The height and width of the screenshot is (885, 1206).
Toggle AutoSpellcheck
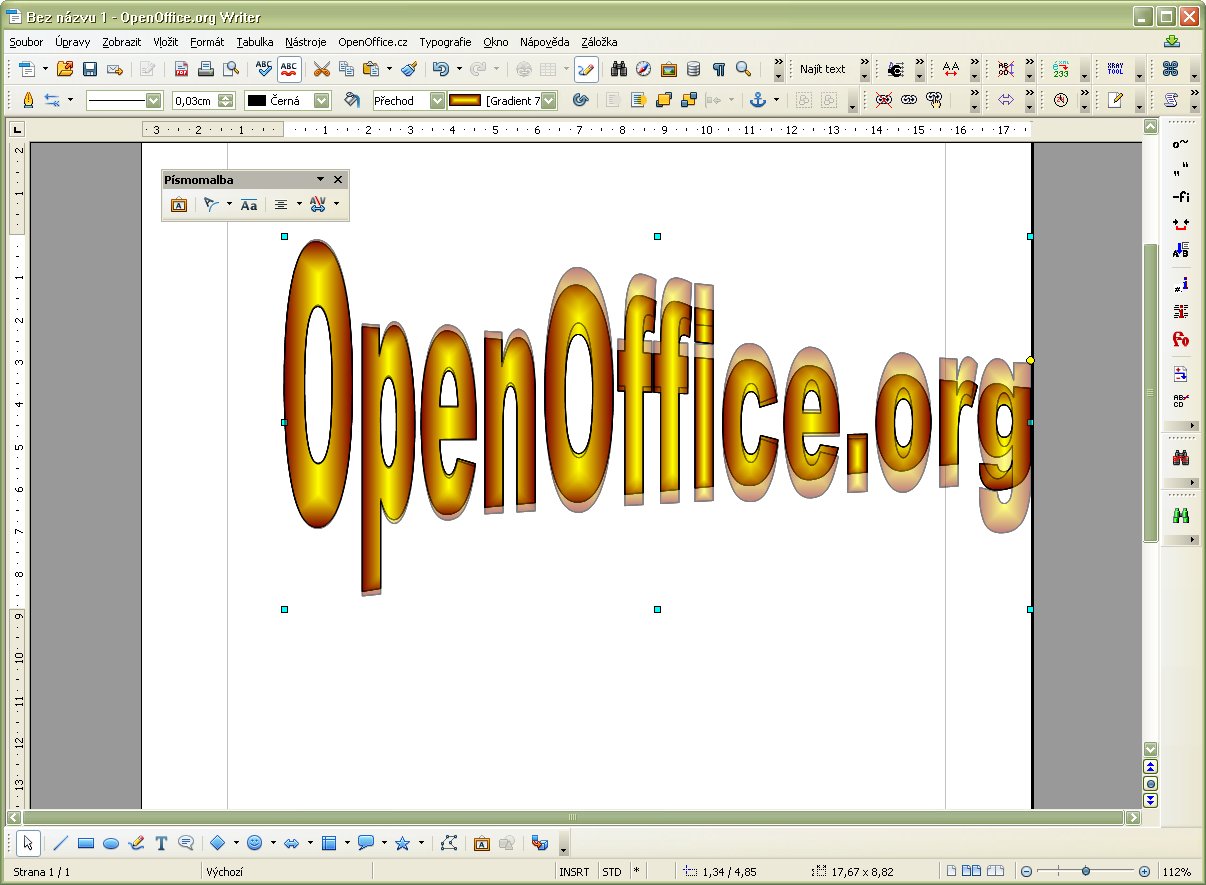289,69
